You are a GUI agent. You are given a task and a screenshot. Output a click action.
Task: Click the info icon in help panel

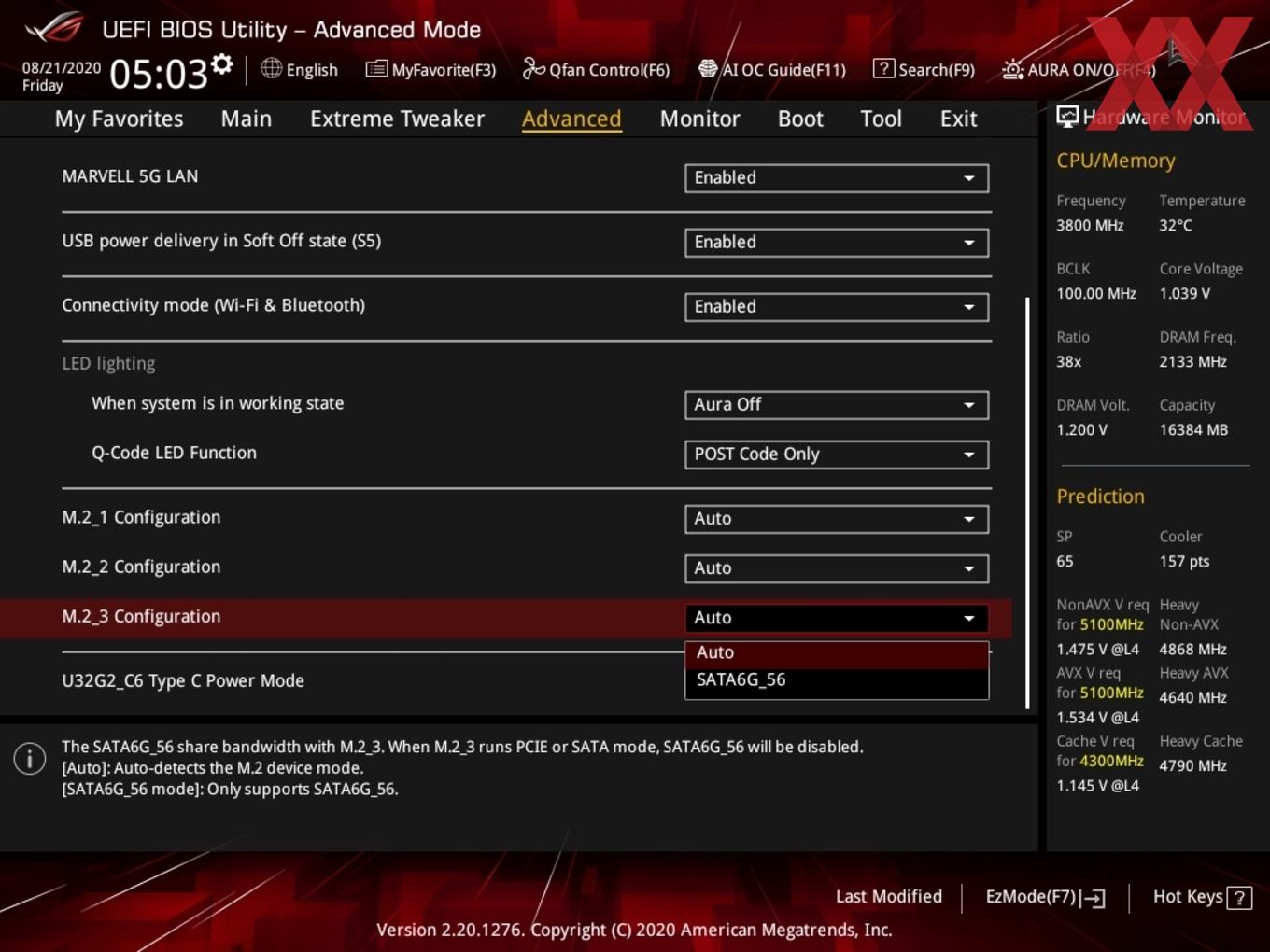coord(30,759)
